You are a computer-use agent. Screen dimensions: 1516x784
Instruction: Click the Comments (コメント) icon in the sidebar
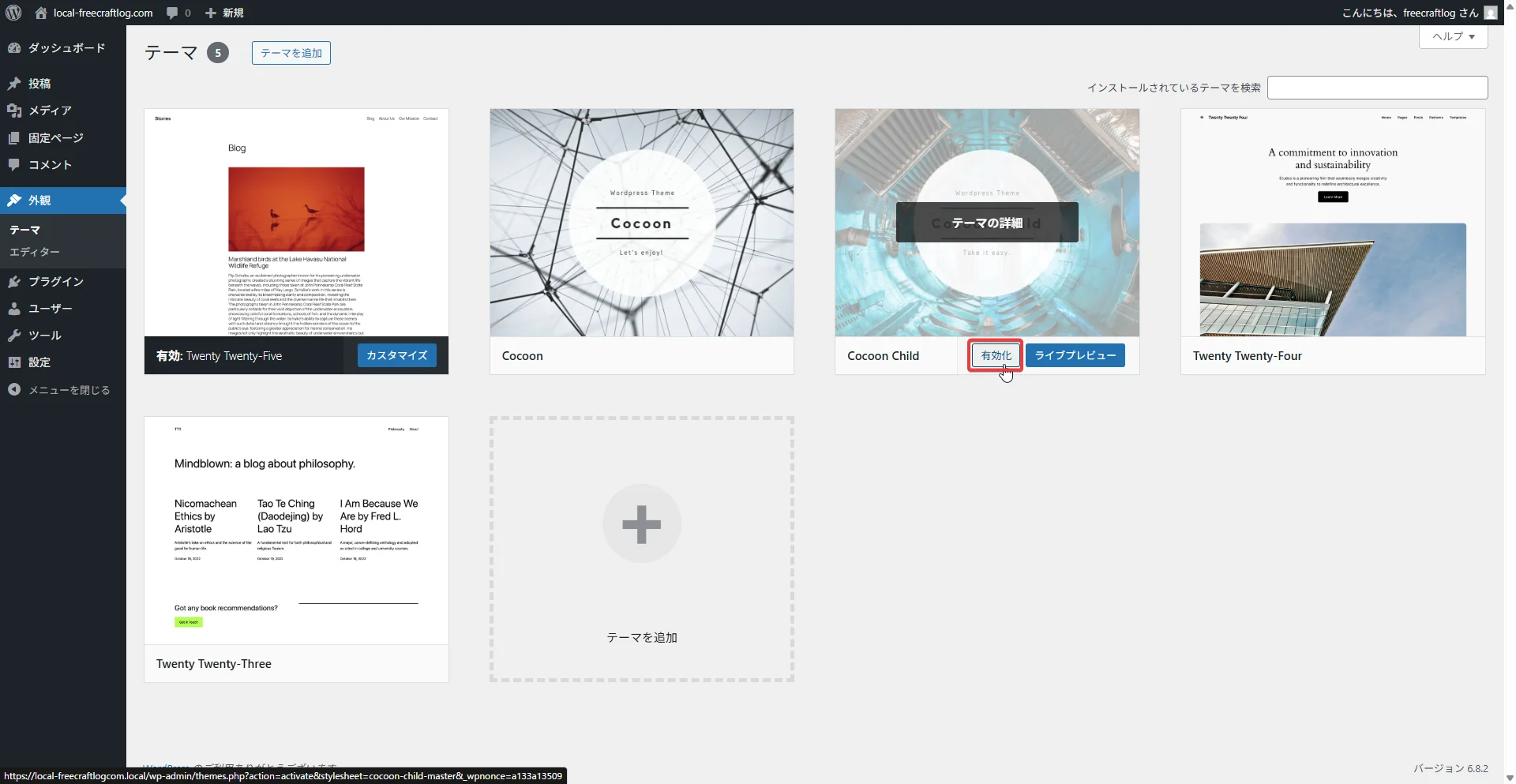coord(14,165)
